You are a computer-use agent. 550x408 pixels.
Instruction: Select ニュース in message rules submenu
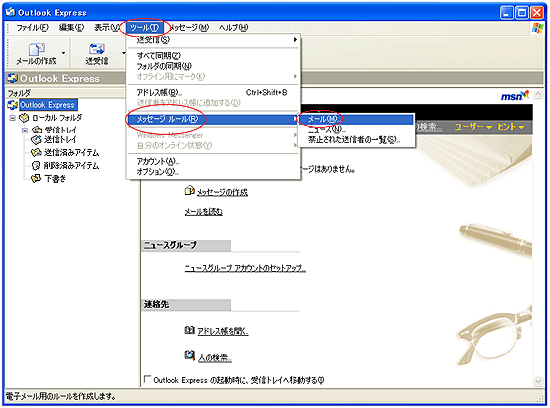click(x=356, y=129)
